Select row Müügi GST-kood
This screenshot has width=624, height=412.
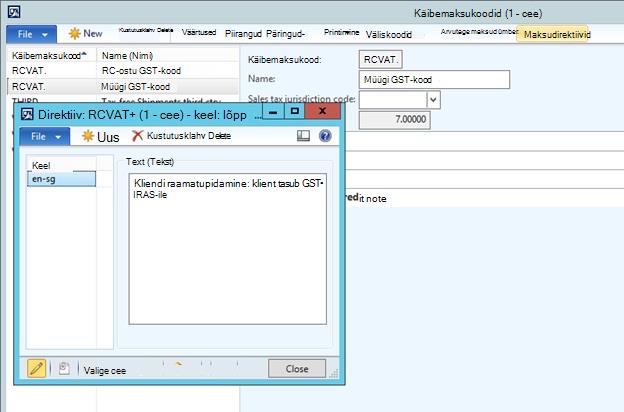pyautogui.click(x=123, y=86)
